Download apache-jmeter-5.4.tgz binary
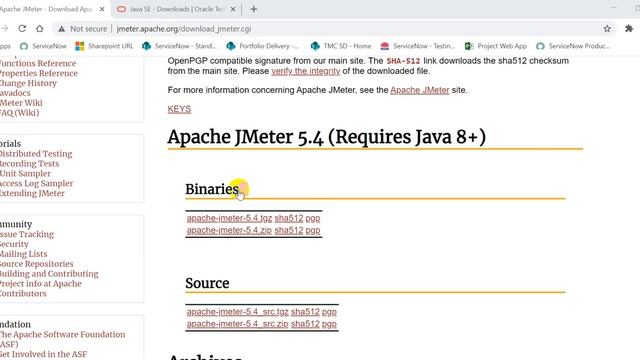The image size is (640, 360). point(229,218)
